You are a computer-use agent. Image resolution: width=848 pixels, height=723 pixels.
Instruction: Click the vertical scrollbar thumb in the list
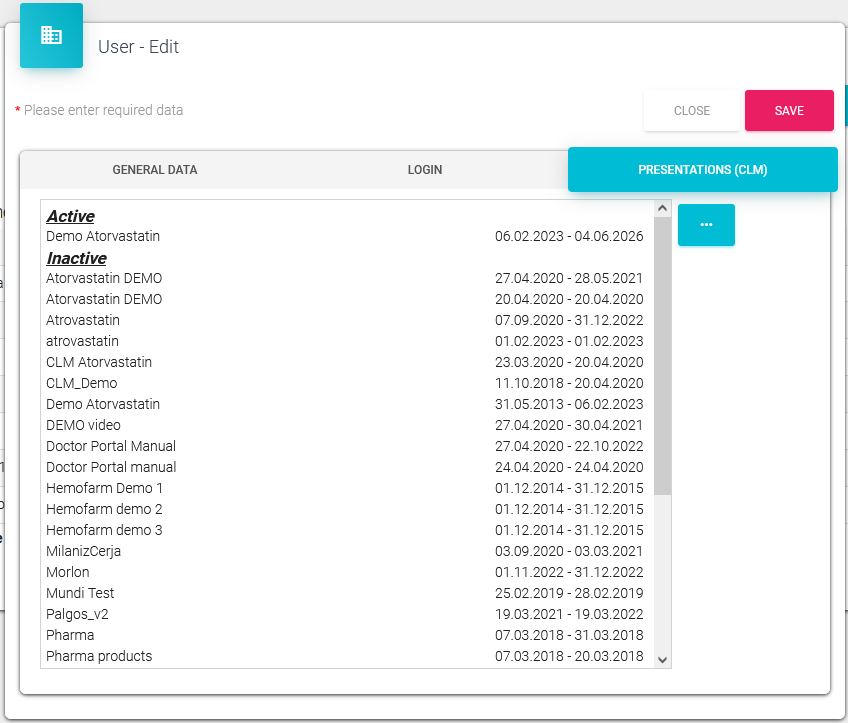tap(662, 355)
